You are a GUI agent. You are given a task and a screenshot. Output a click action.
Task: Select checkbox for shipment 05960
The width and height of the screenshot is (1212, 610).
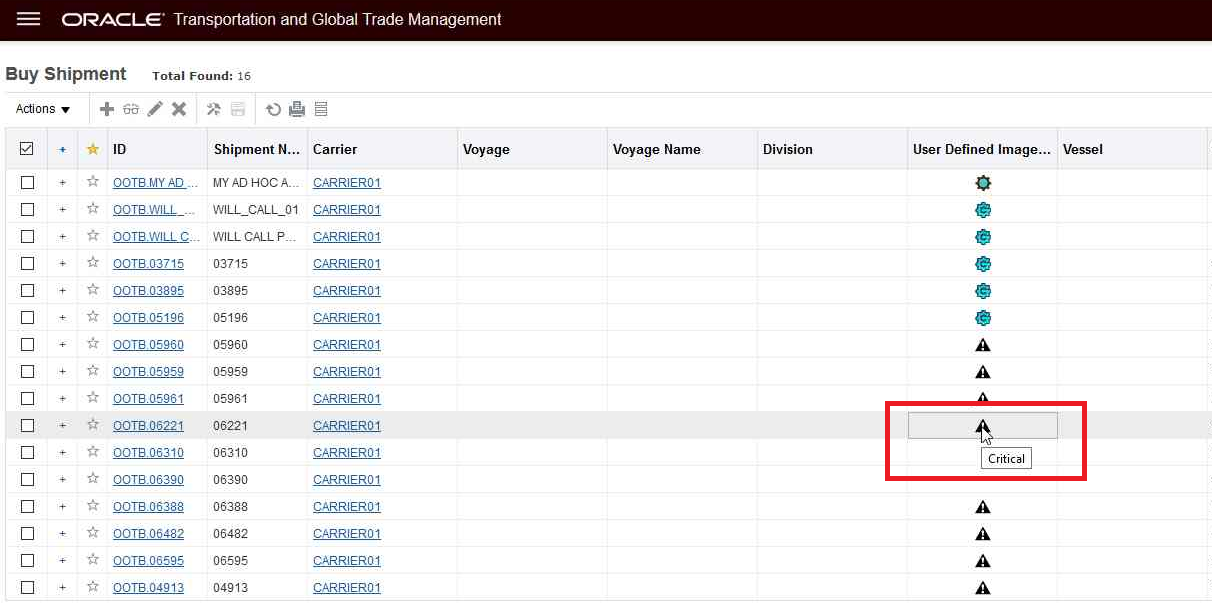pos(27,345)
